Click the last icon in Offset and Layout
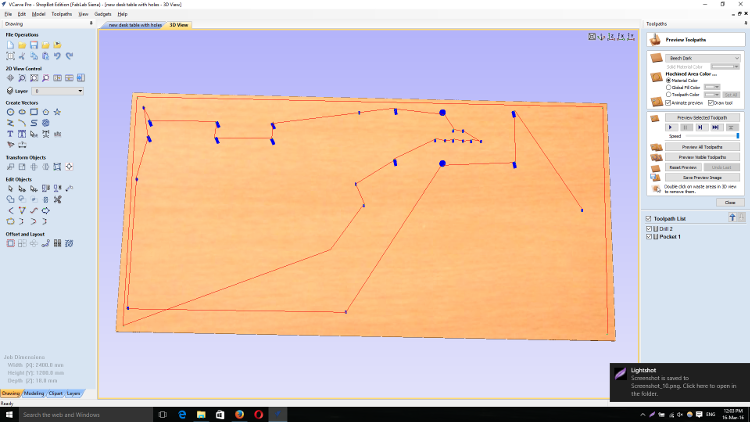The width and height of the screenshot is (750, 422). click(x=69, y=244)
